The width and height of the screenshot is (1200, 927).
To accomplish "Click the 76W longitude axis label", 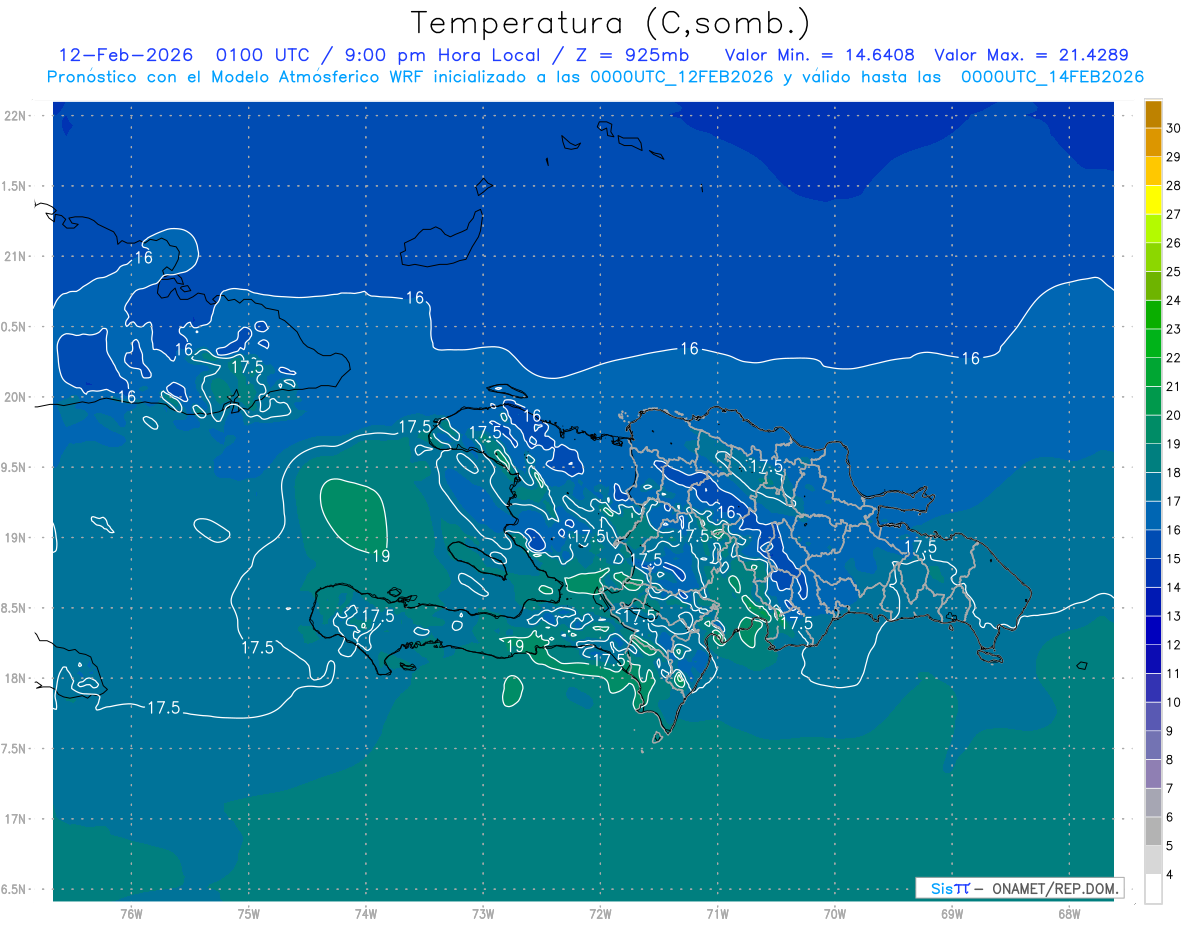I will click(x=131, y=914).
